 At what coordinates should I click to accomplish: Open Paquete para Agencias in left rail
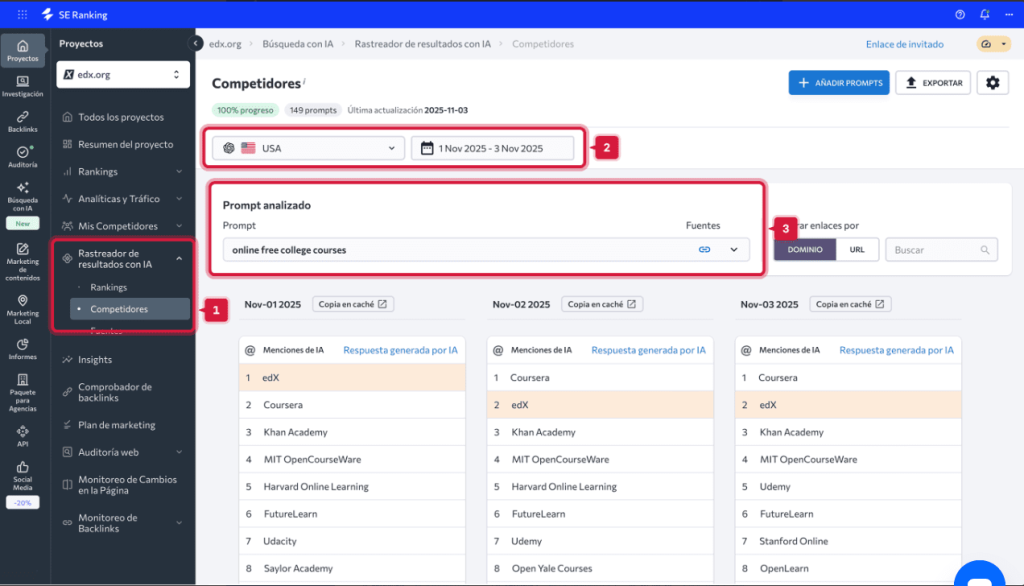[23, 393]
